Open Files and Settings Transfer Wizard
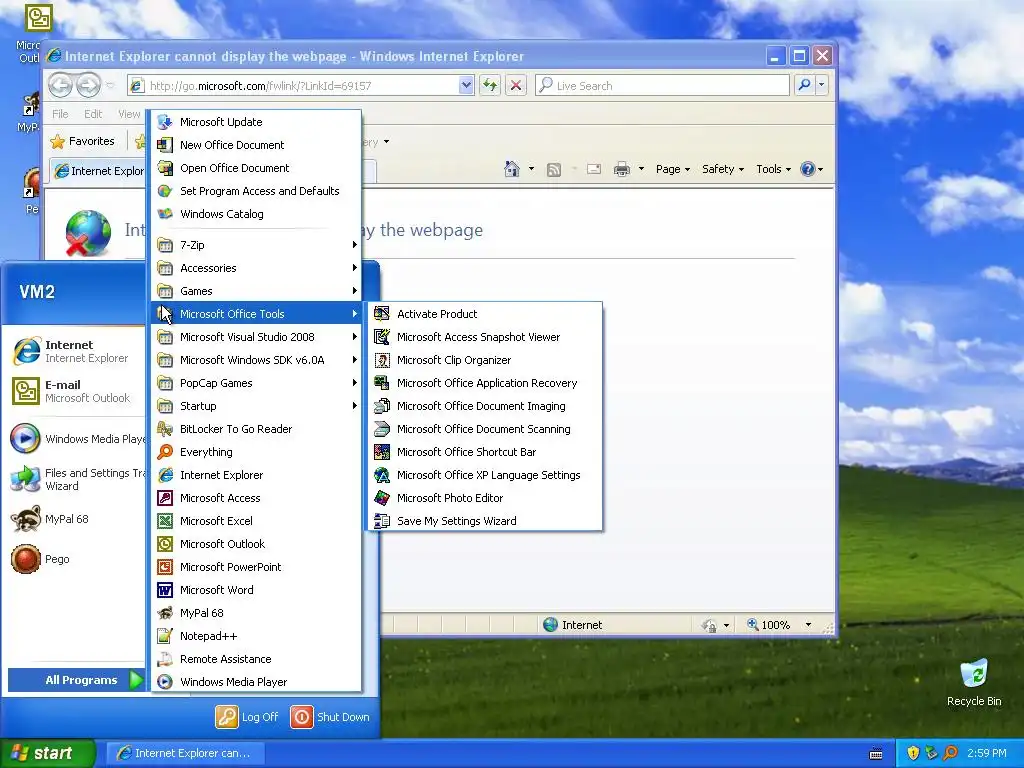 (76, 479)
